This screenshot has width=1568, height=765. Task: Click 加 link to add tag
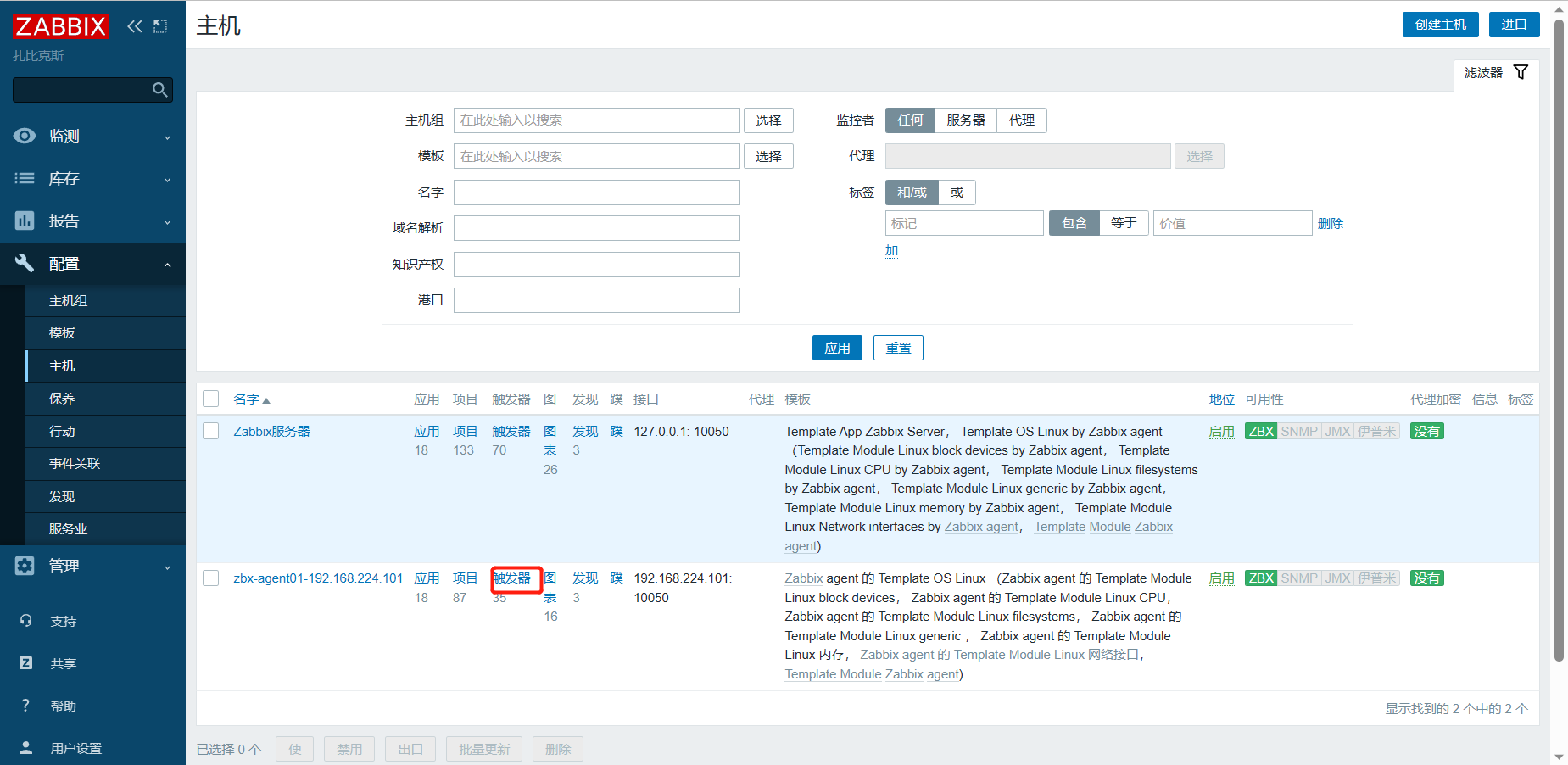point(891,250)
